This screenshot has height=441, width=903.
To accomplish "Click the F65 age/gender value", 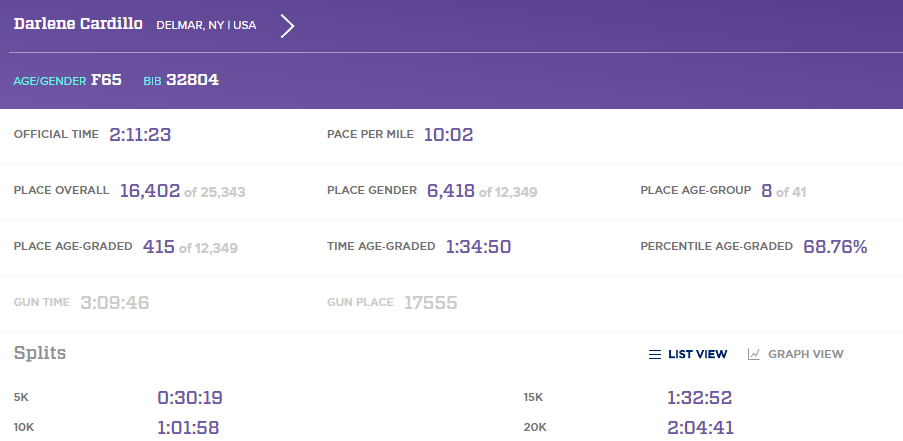I will click(x=106, y=80).
